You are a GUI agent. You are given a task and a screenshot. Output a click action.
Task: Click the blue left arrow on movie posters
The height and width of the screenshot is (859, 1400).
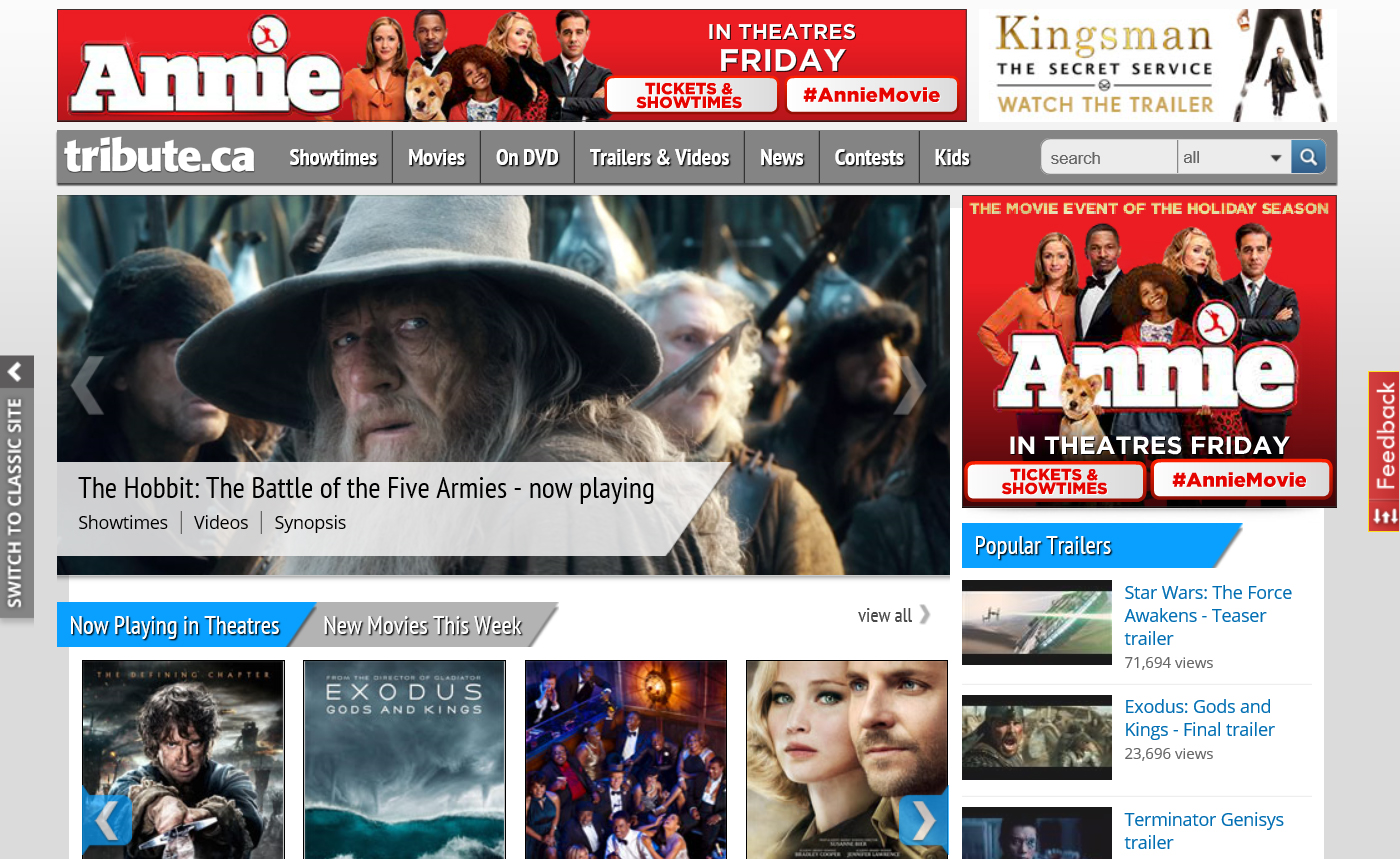click(x=107, y=822)
